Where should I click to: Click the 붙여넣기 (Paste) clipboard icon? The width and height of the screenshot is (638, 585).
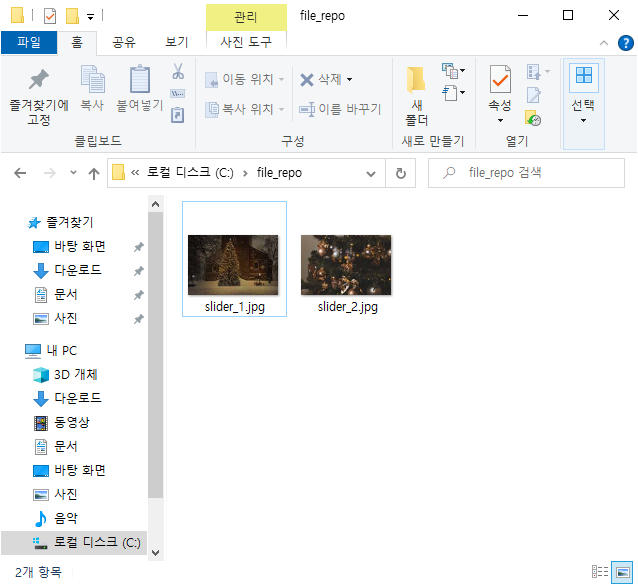(140, 79)
